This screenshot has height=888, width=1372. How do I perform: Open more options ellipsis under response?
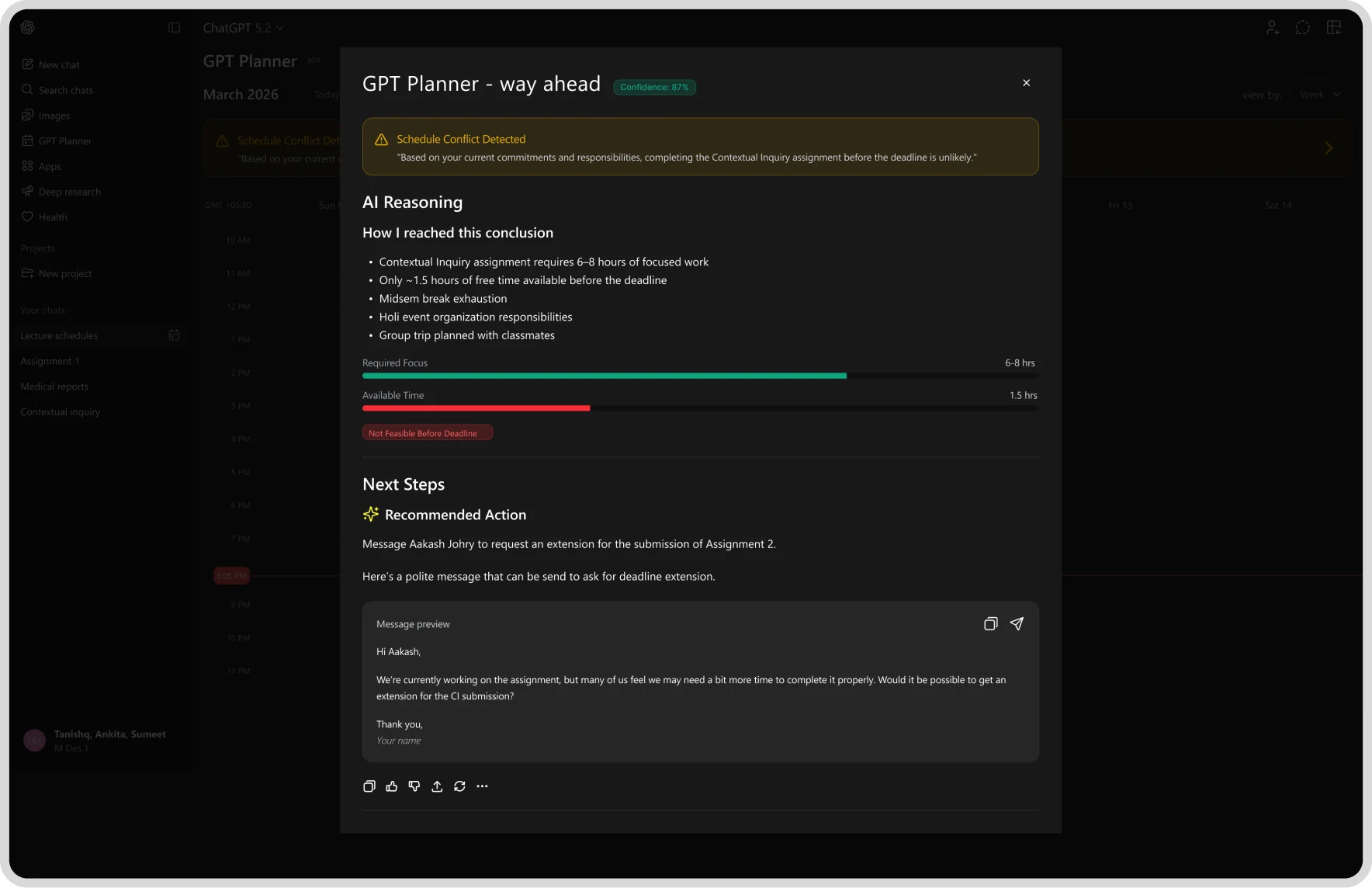click(482, 786)
